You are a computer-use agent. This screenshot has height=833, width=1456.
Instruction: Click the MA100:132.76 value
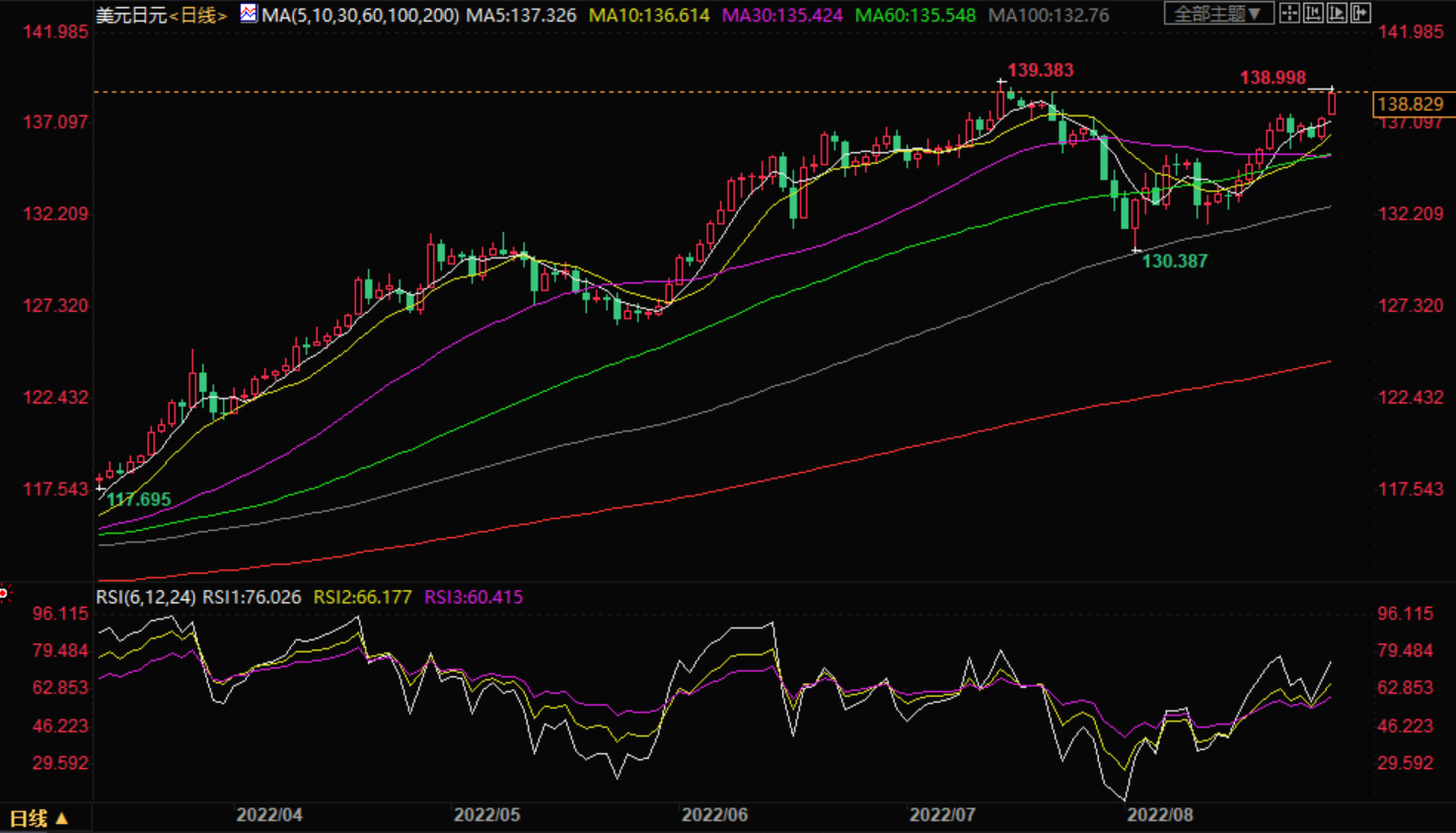click(1049, 16)
